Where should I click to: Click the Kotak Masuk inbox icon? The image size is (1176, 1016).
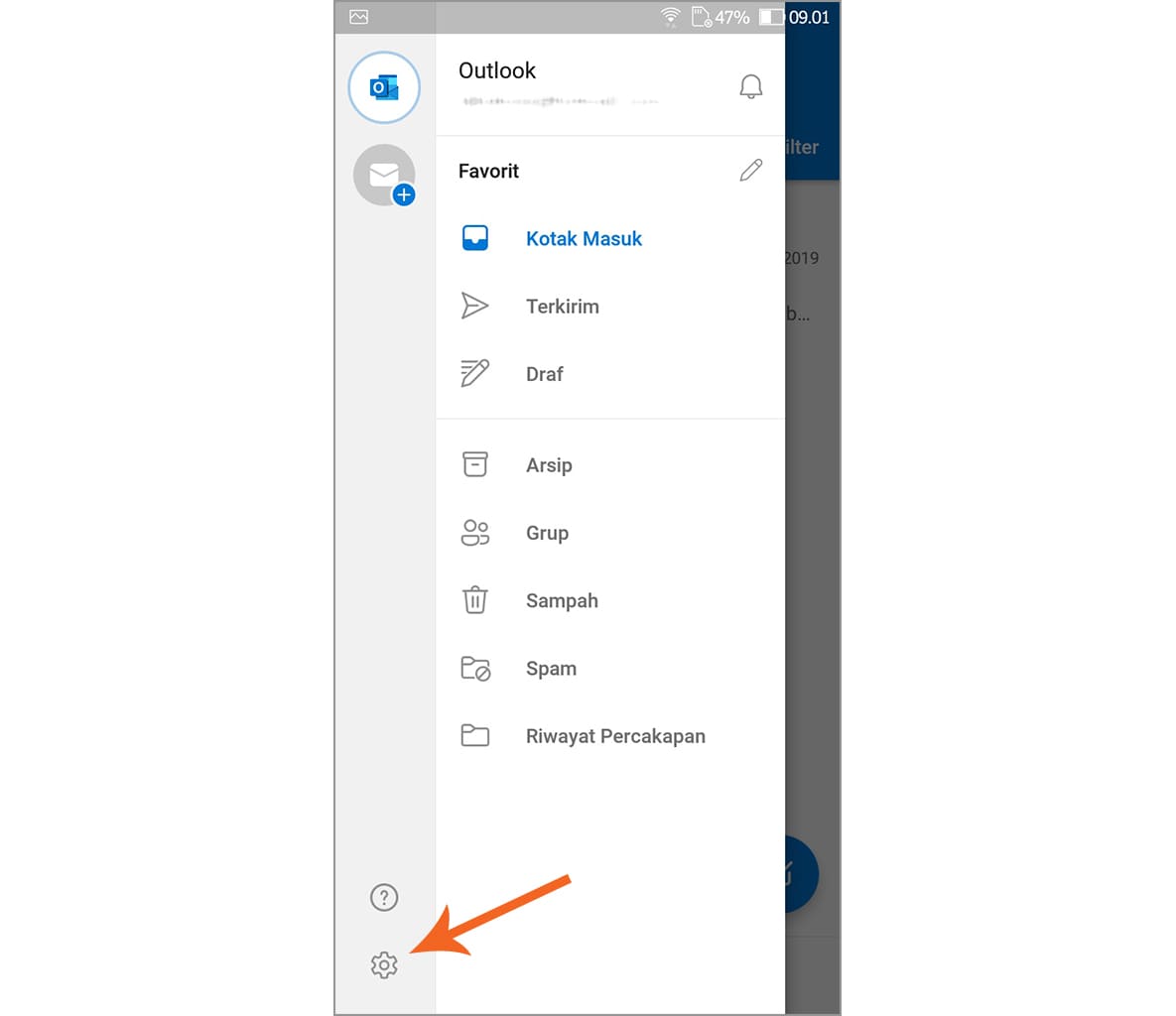click(474, 238)
